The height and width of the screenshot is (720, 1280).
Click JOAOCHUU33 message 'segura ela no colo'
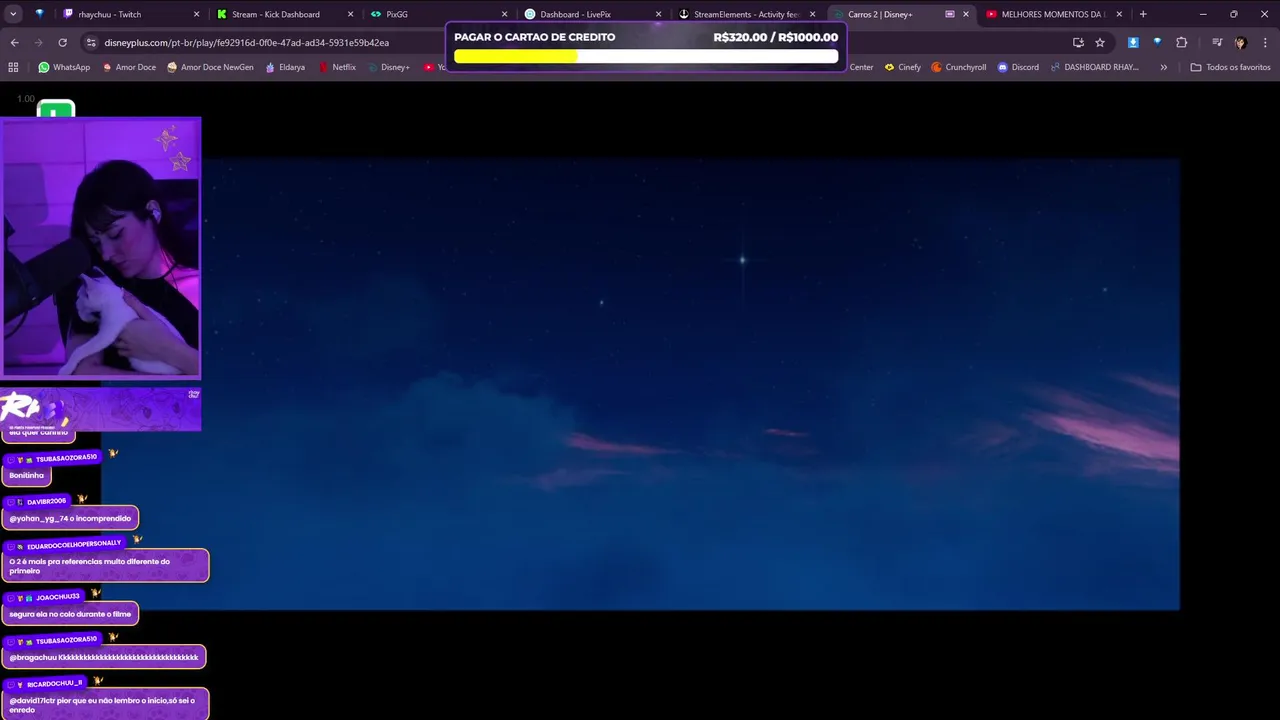tap(70, 614)
